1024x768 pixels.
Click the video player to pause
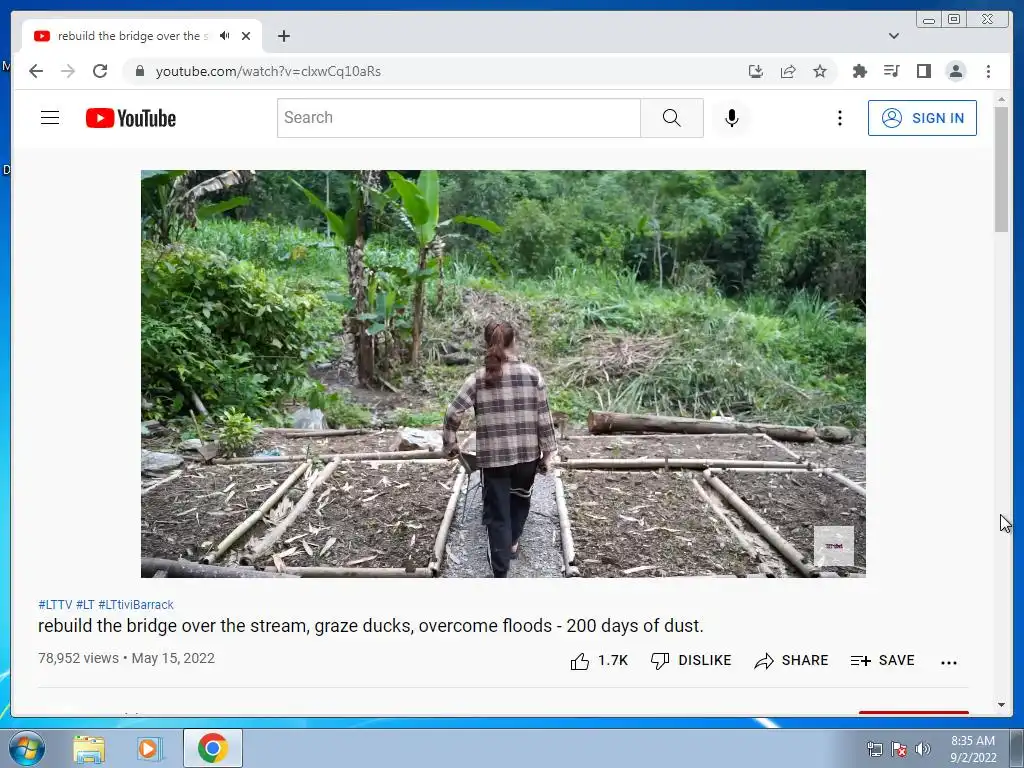tap(504, 374)
